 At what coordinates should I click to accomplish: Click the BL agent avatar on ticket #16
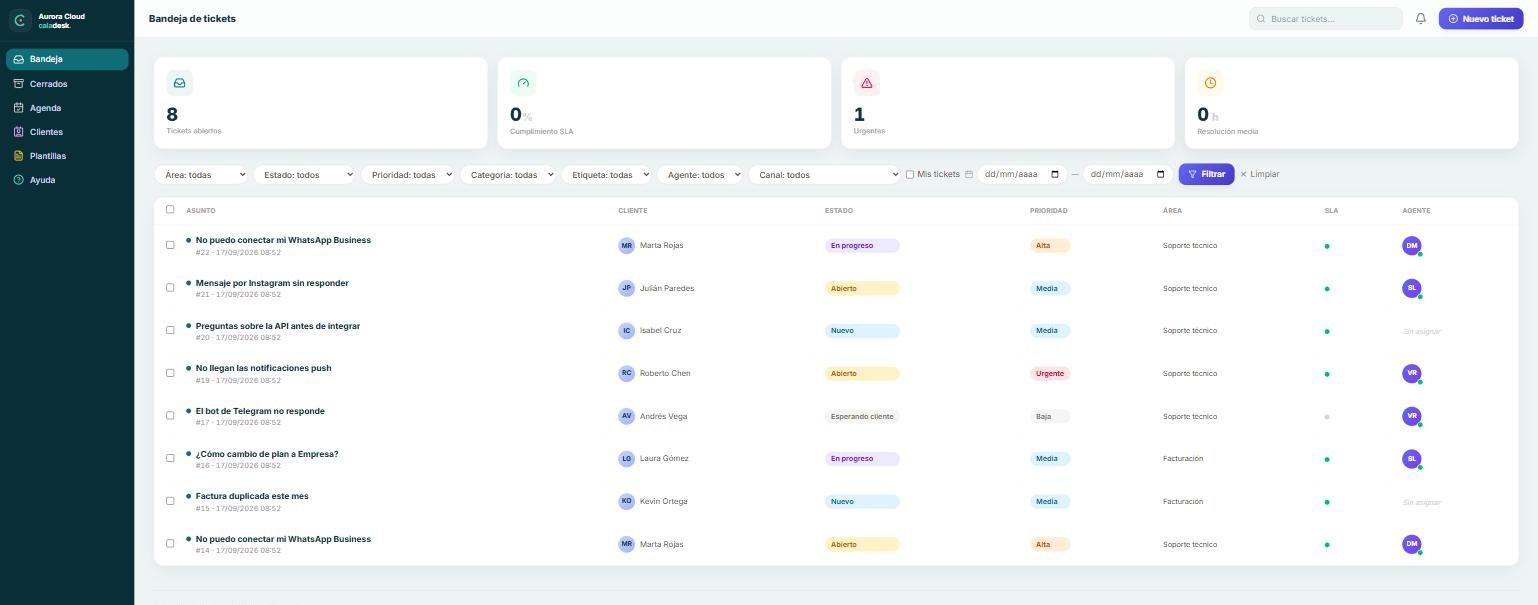pos(1412,459)
